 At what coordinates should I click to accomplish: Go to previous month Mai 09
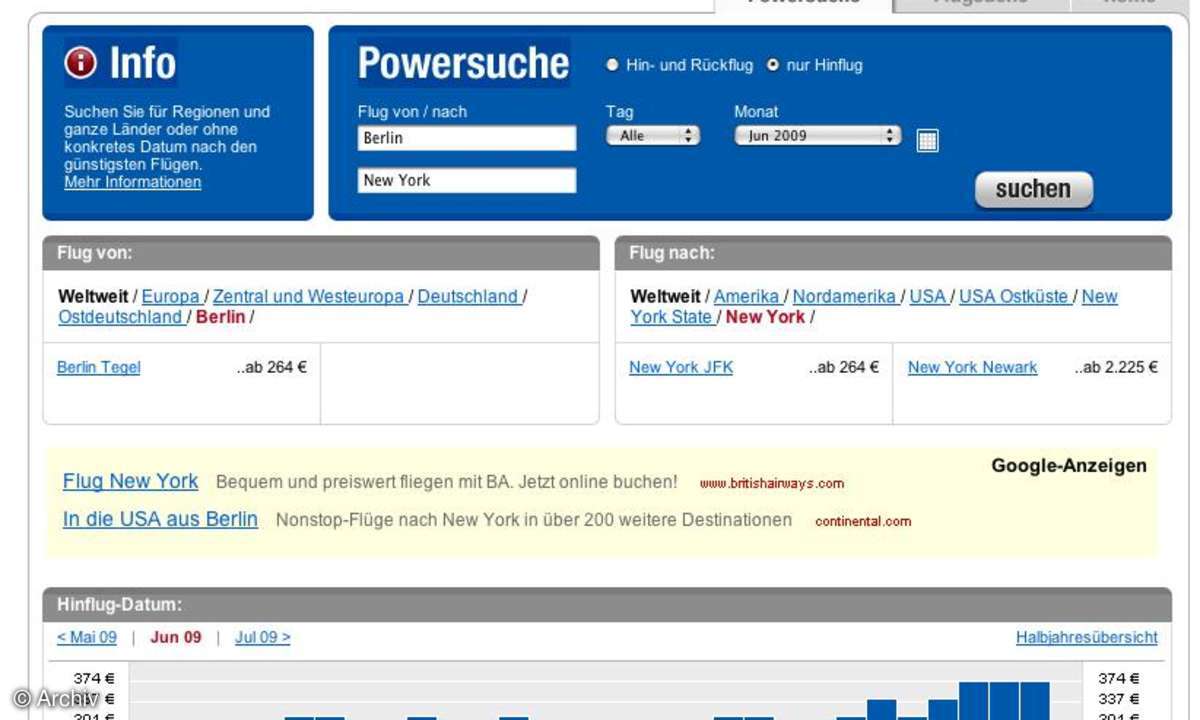click(x=87, y=637)
